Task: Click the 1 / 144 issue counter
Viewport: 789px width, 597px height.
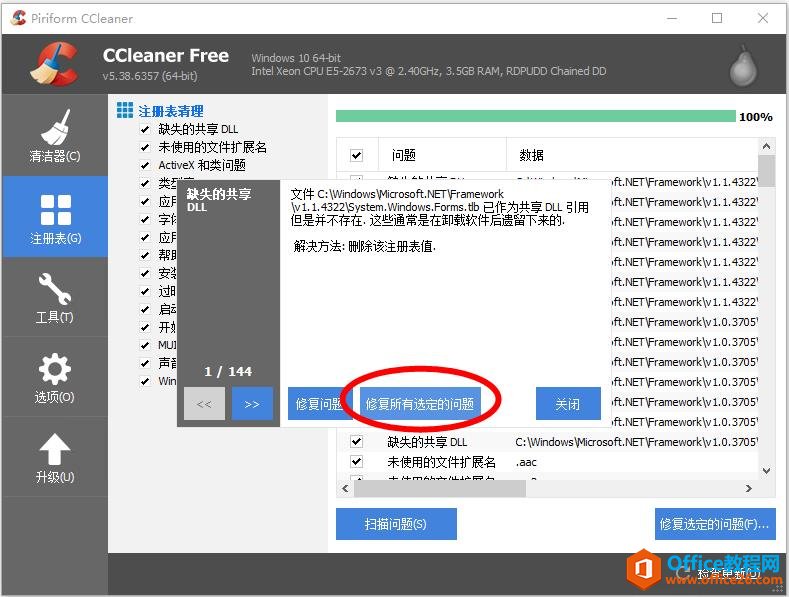Action: coord(228,371)
